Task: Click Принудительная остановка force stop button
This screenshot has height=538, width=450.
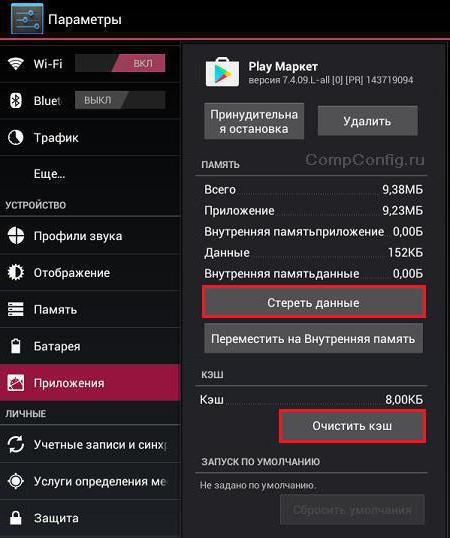Action: [x=254, y=121]
